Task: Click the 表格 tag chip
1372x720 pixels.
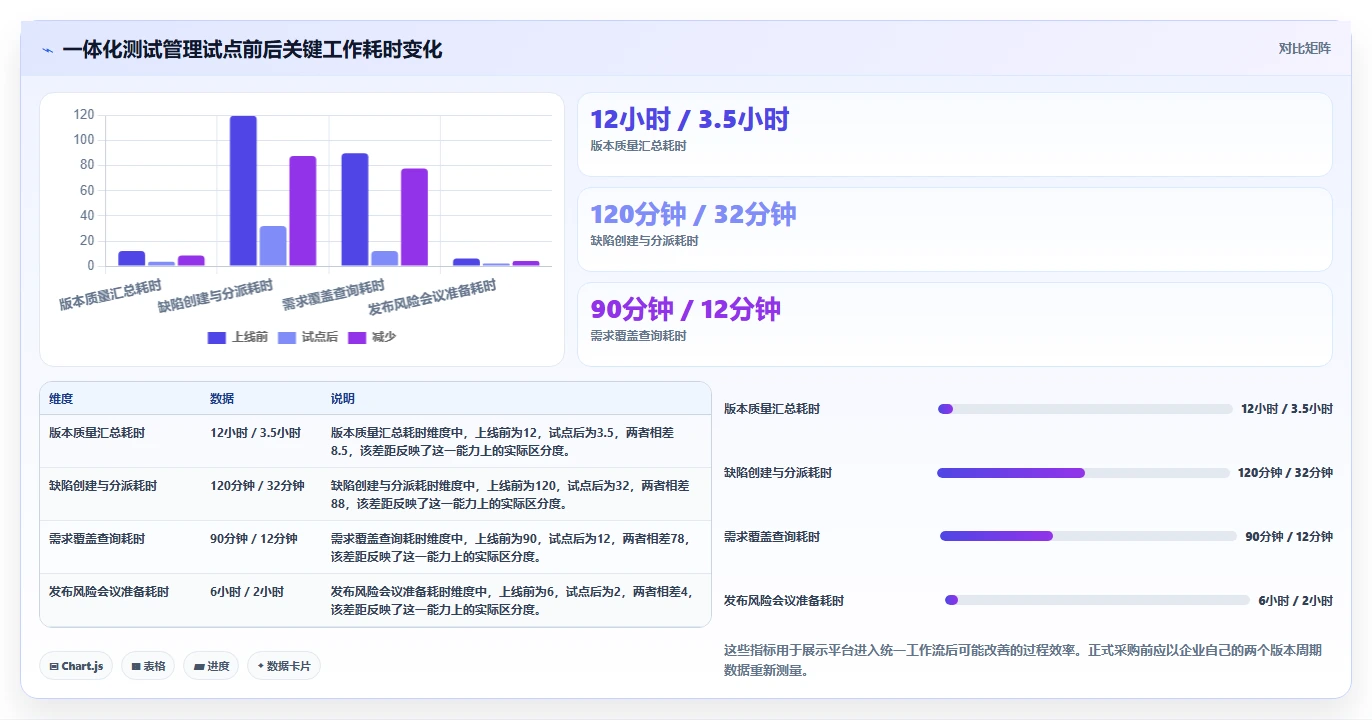Action: click(x=148, y=666)
